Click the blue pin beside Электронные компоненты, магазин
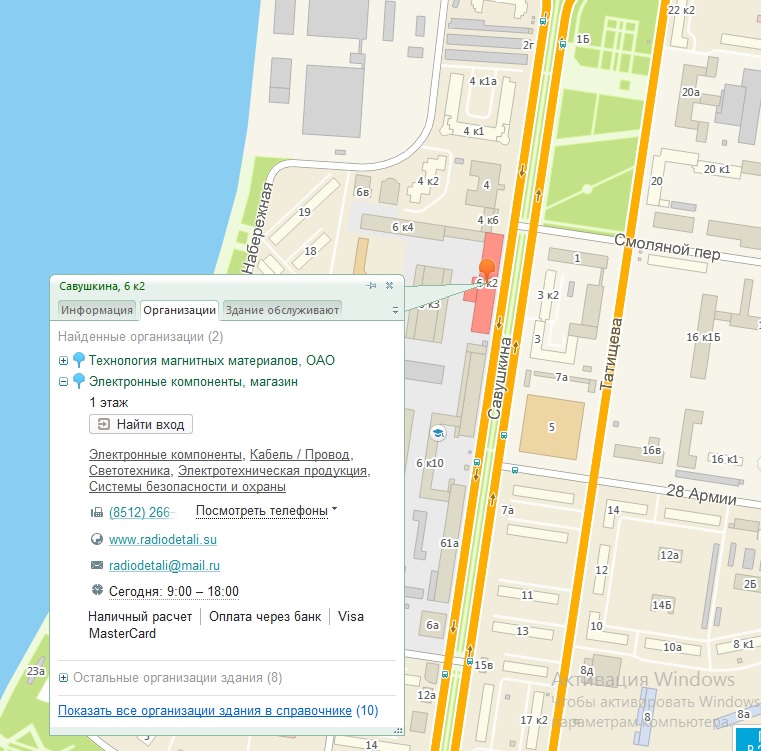 [79, 381]
